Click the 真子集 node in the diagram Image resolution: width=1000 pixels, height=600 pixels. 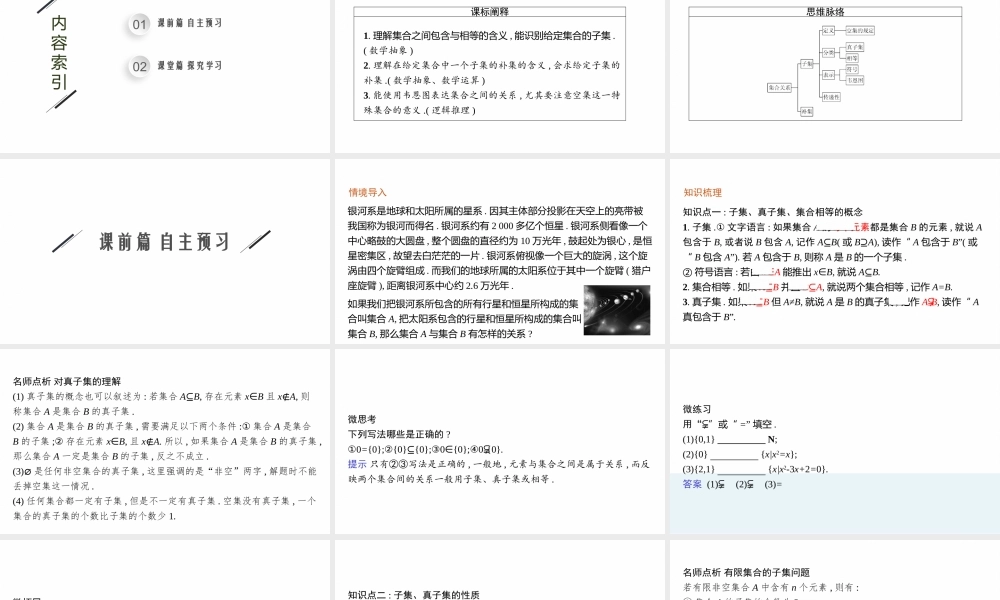854,47
